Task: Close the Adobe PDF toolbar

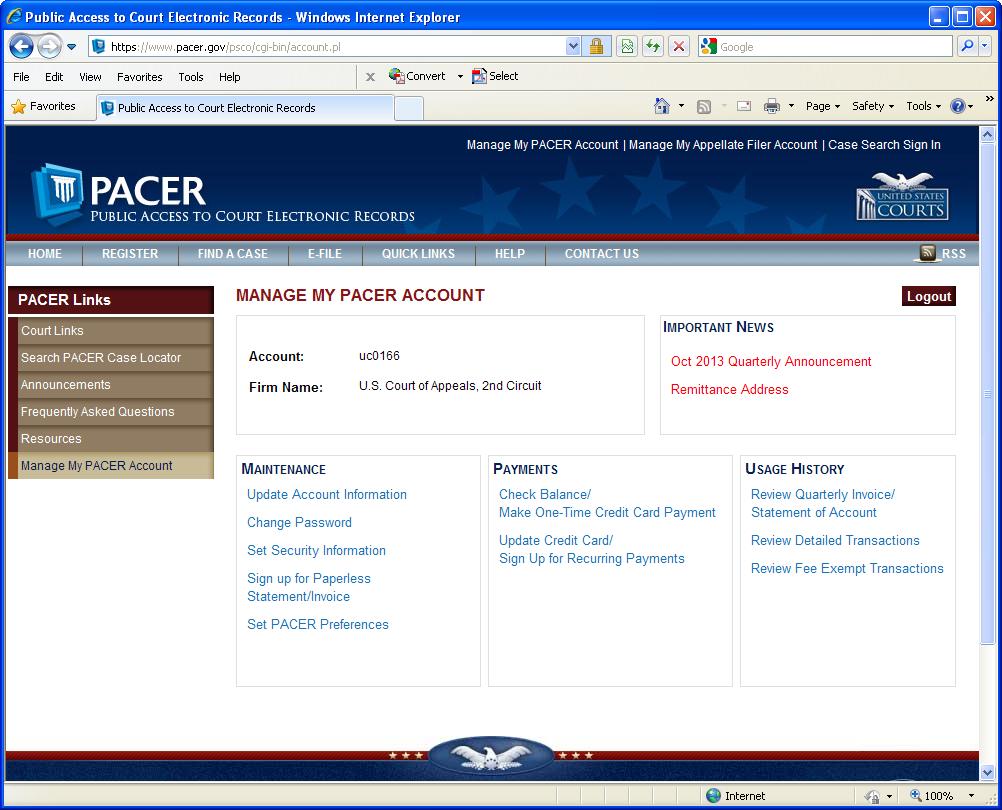Action: (370, 77)
